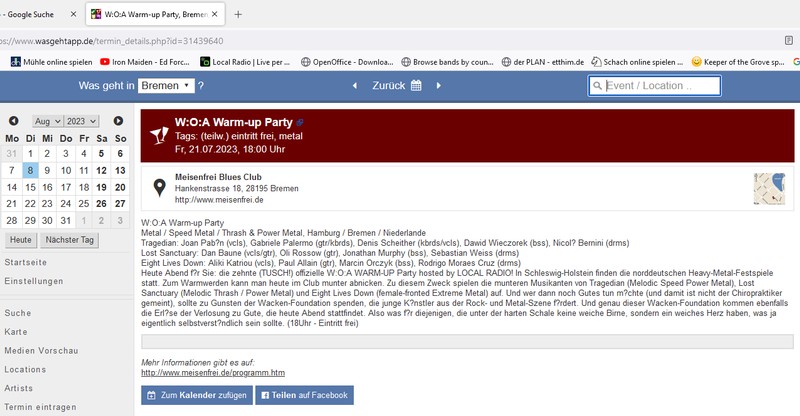Screen dimensions: 800x416
Task: Go to next month in calendar
Action: tap(118, 121)
